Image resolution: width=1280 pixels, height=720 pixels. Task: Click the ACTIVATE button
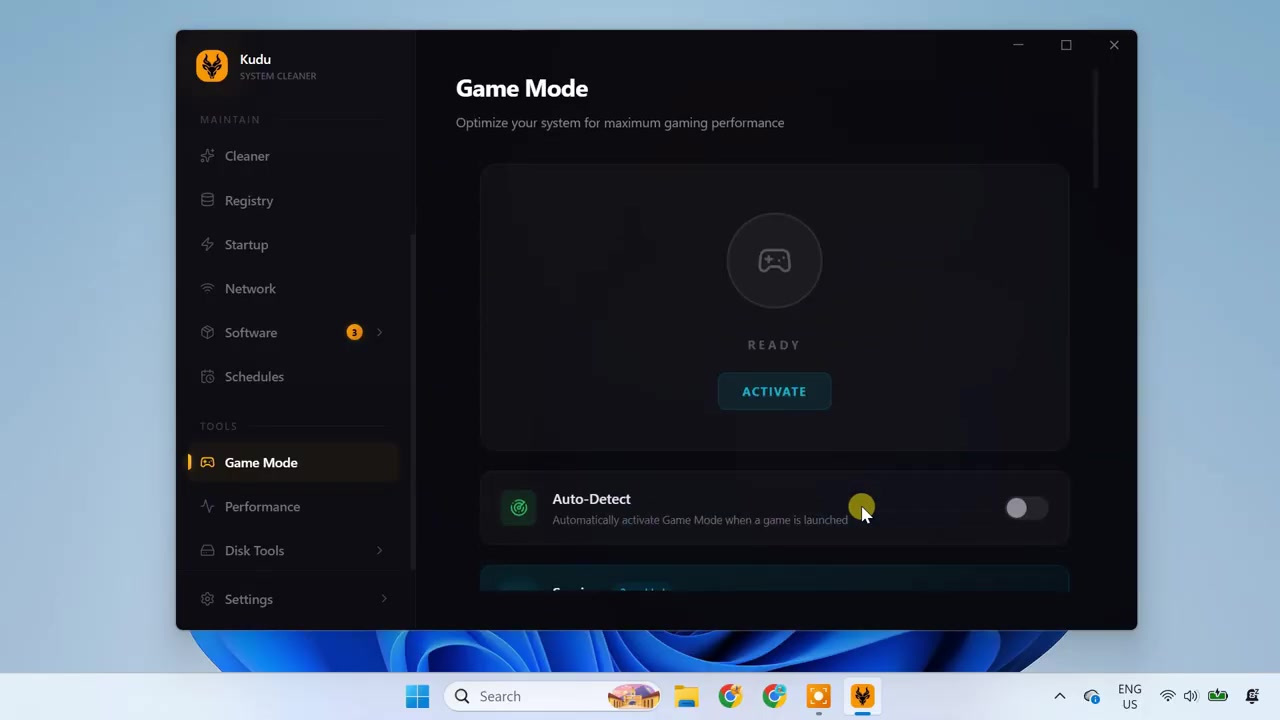pos(774,391)
